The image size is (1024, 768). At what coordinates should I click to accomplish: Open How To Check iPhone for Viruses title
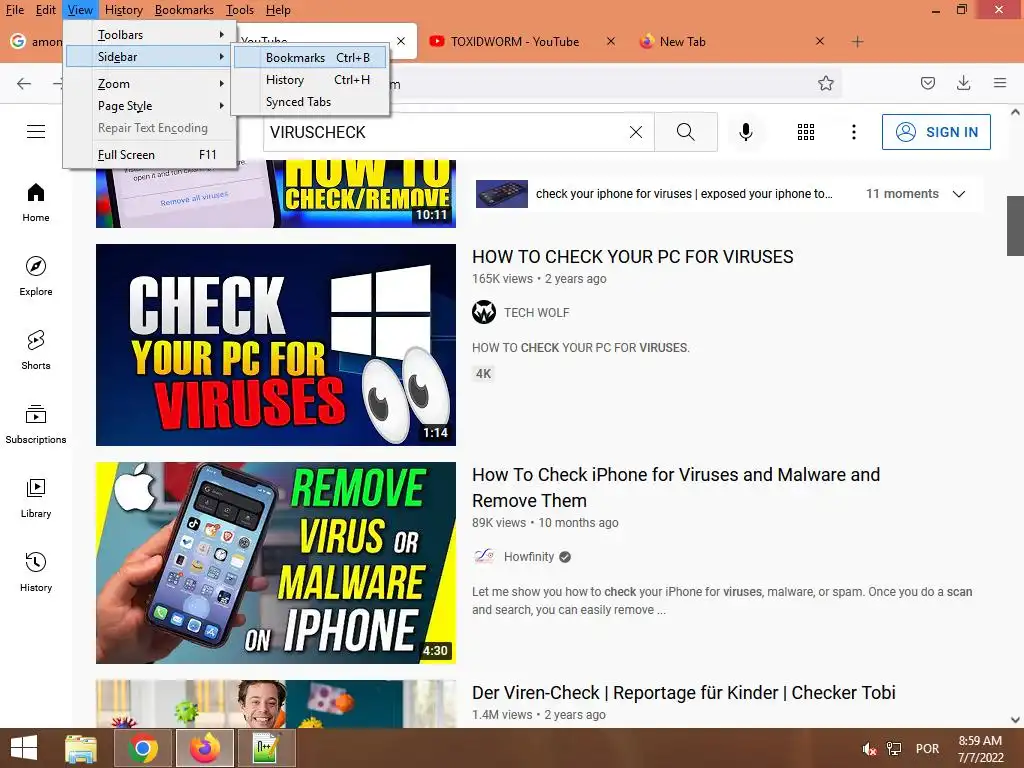676,487
